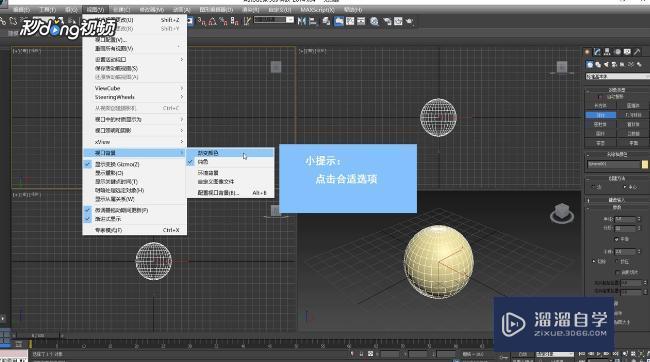
Task: Select the Align tool icon
Action: click(x=313, y=21)
